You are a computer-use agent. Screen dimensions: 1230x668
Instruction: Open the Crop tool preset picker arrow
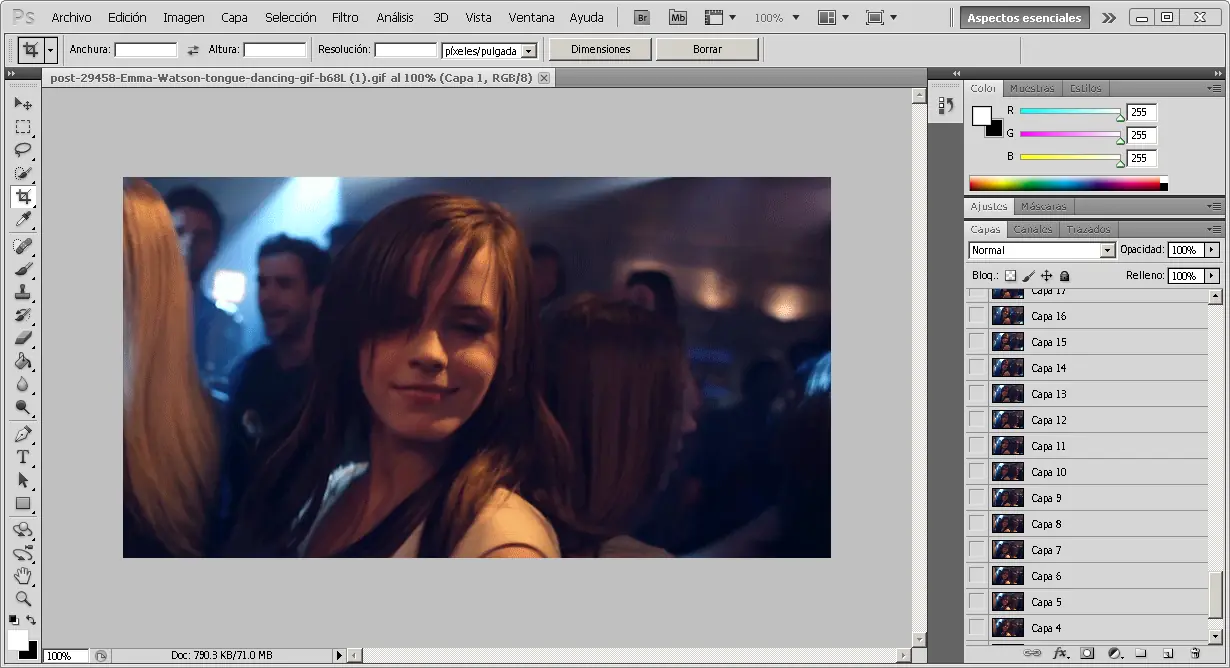click(51, 50)
